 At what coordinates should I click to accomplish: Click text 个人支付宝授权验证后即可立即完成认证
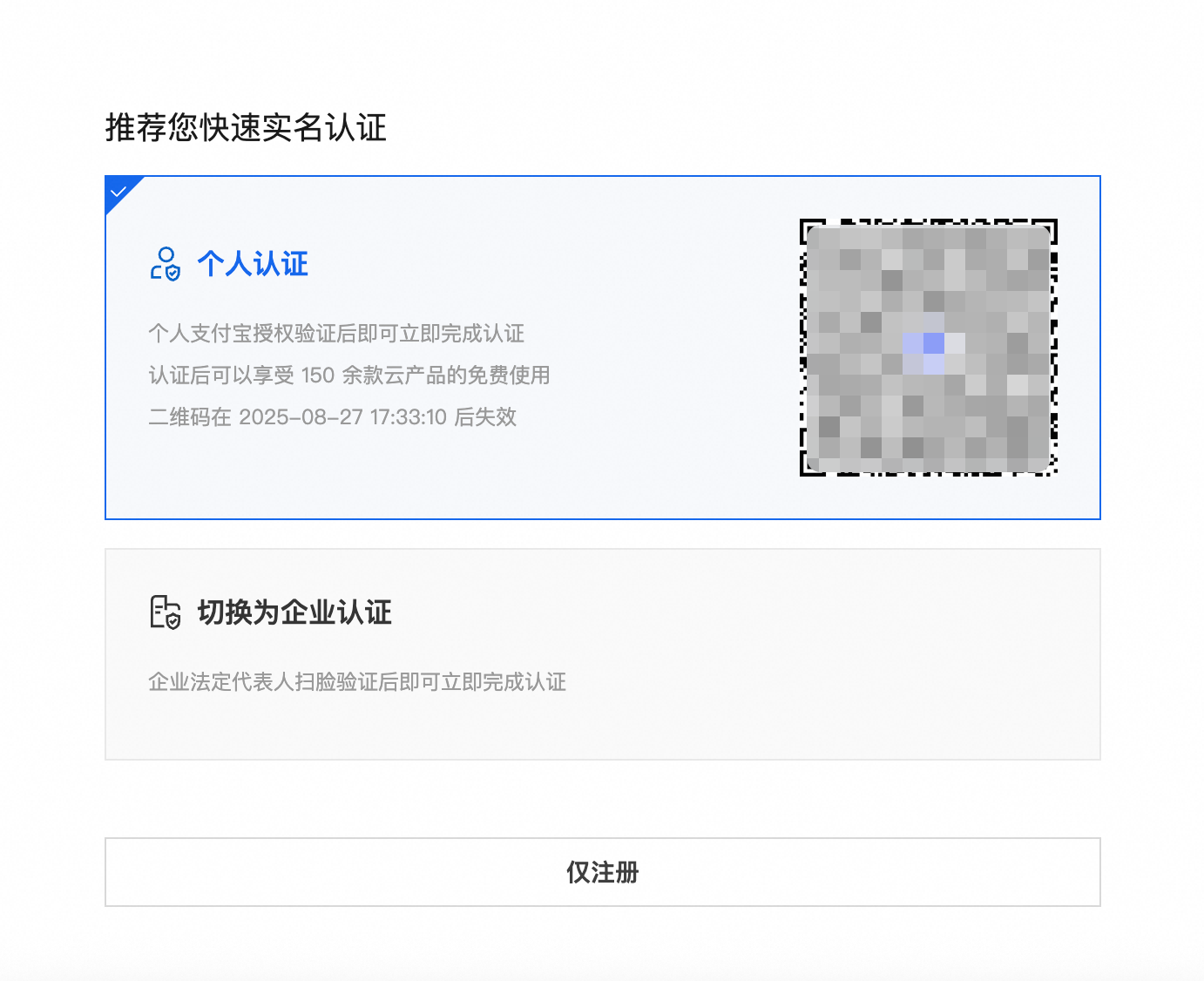[336, 334]
